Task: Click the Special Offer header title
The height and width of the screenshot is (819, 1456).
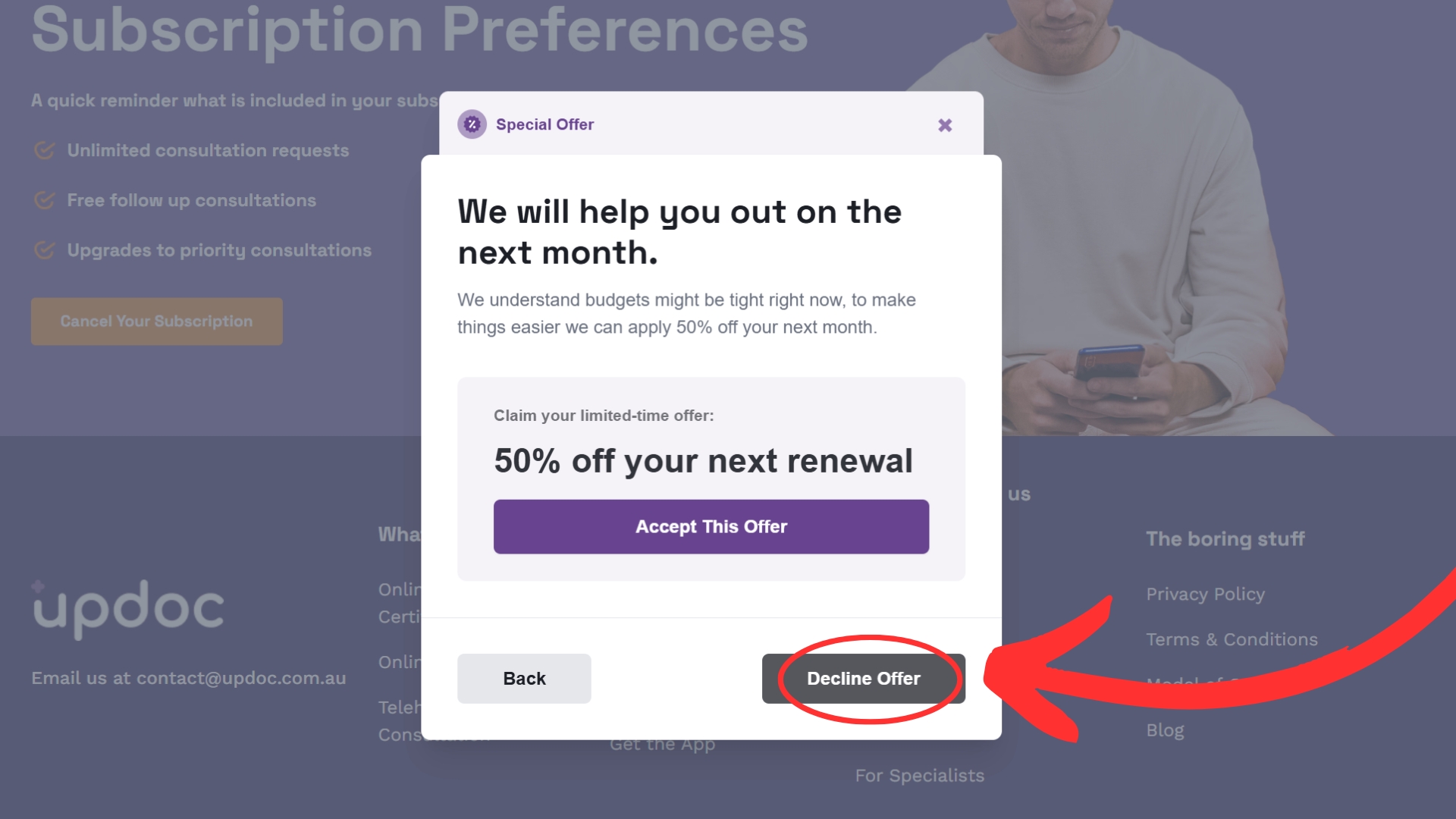Action: [544, 124]
